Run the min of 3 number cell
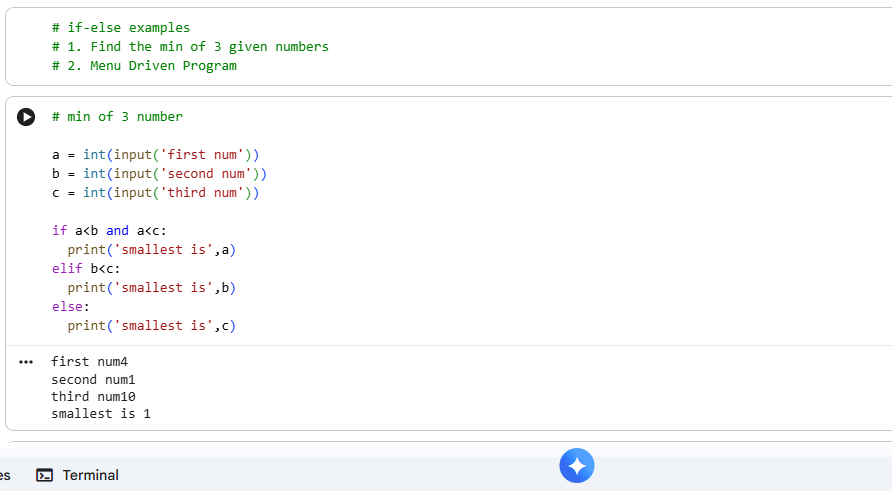Viewport: 892px width, 491px height. [26, 117]
